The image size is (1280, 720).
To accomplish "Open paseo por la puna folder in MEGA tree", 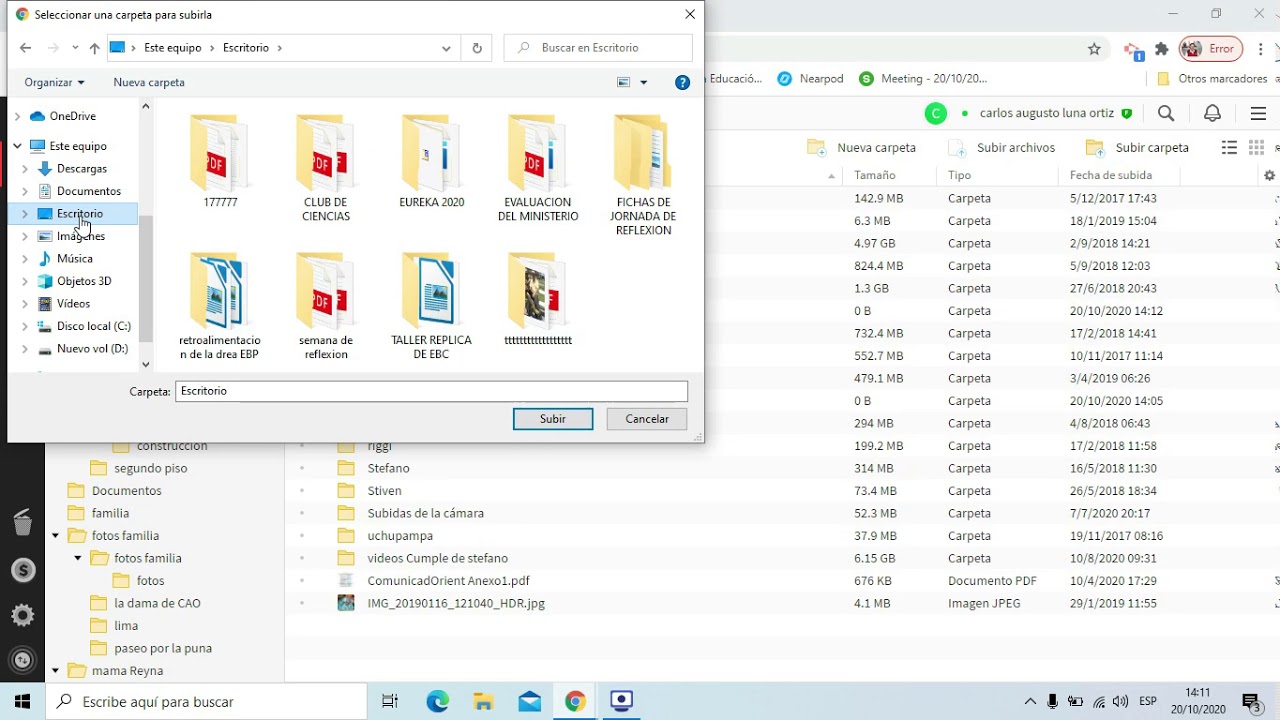I will pos(163,648).
